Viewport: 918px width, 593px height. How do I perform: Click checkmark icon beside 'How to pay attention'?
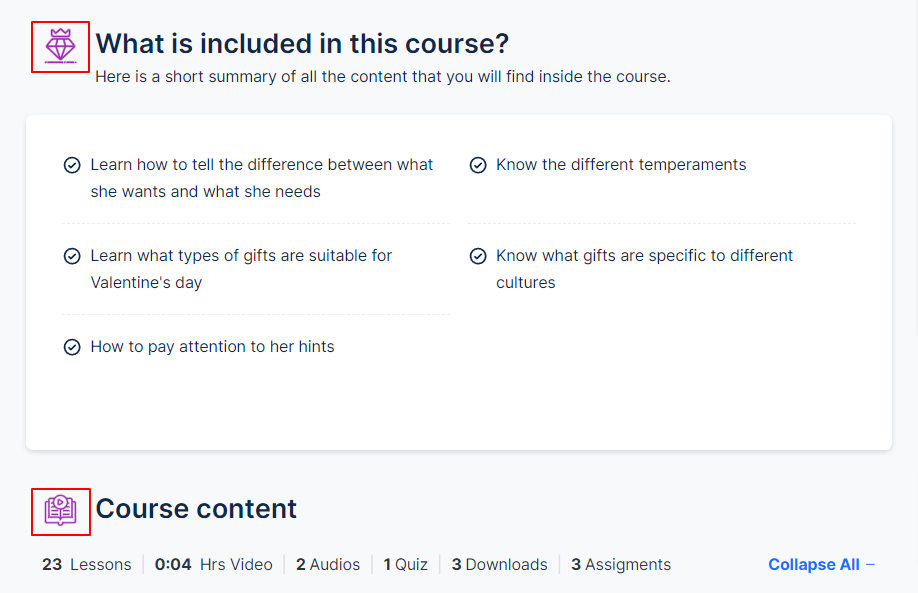(72, 347)
